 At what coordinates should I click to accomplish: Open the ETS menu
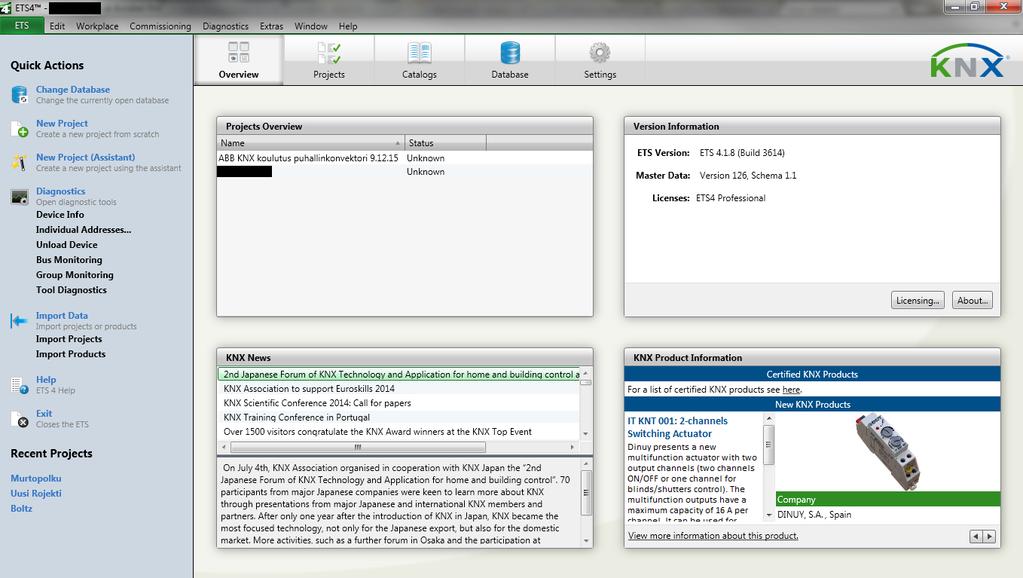[x=22, y=25]
